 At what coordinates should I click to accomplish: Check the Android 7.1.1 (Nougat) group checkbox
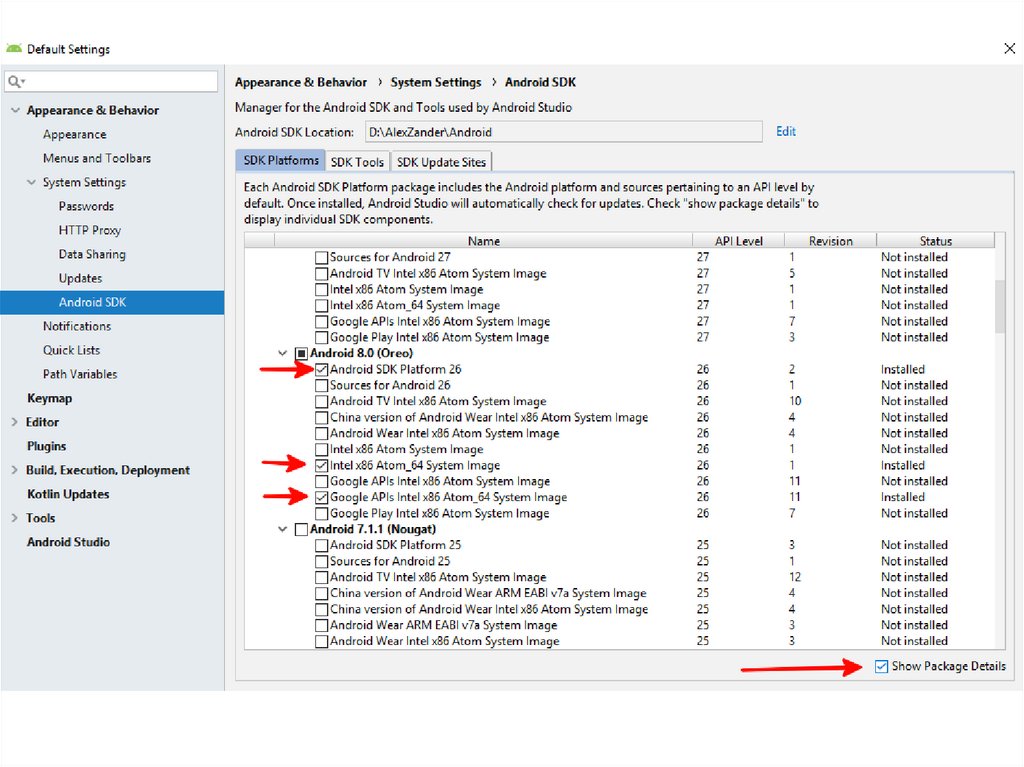(x=301, y=529)
